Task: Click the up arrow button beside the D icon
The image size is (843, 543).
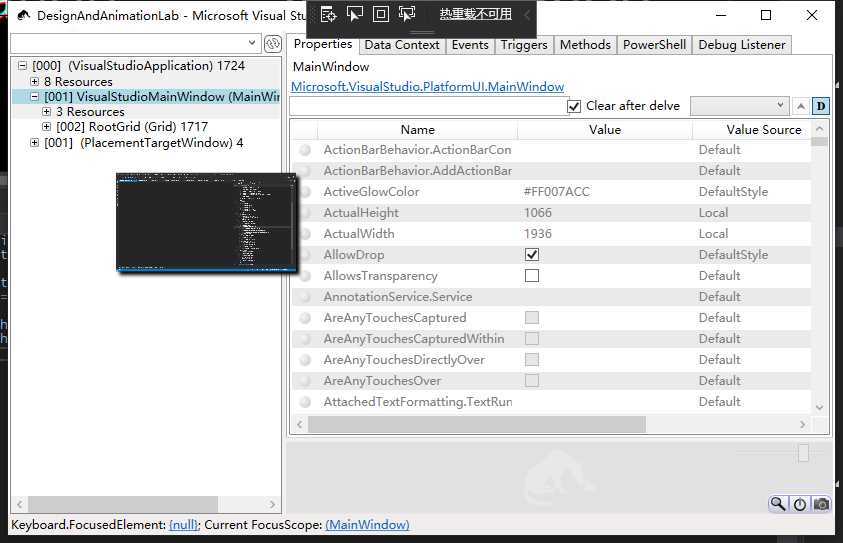Action: 801,106
